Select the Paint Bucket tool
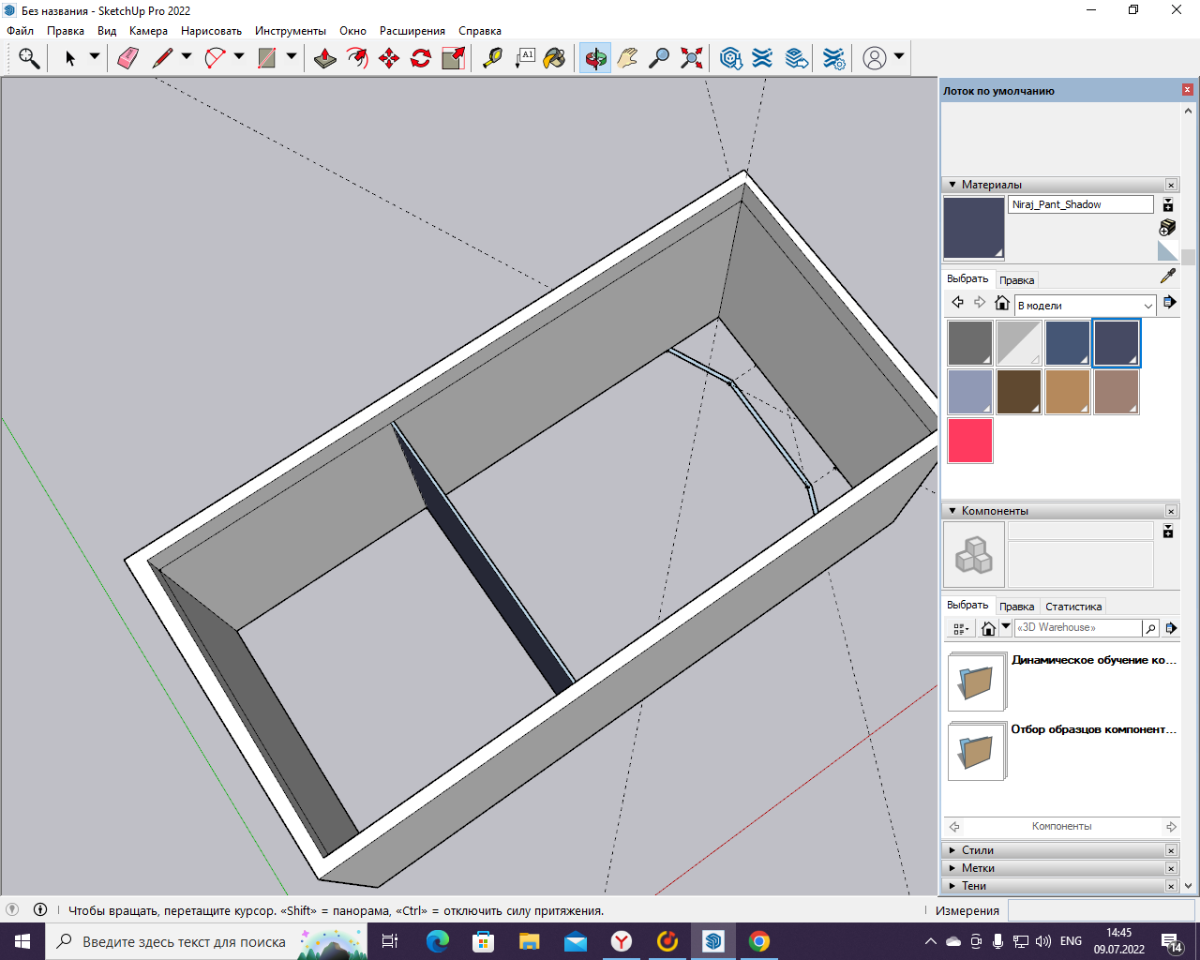The width and height of the screenshot is (1200, 960). [x=554, y=58]
